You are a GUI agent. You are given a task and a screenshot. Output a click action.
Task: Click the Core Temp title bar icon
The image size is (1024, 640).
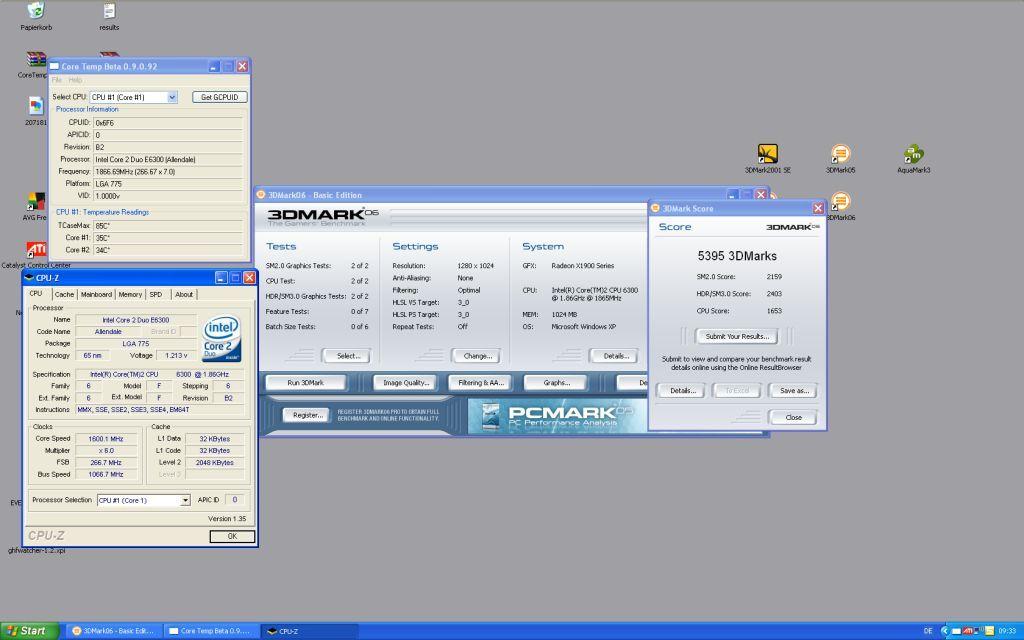pos(54,66)
